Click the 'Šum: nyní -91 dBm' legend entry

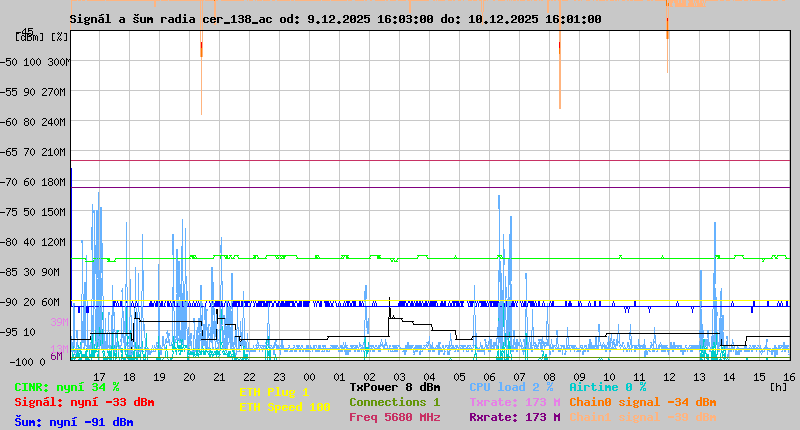click(x=74, y=422)
